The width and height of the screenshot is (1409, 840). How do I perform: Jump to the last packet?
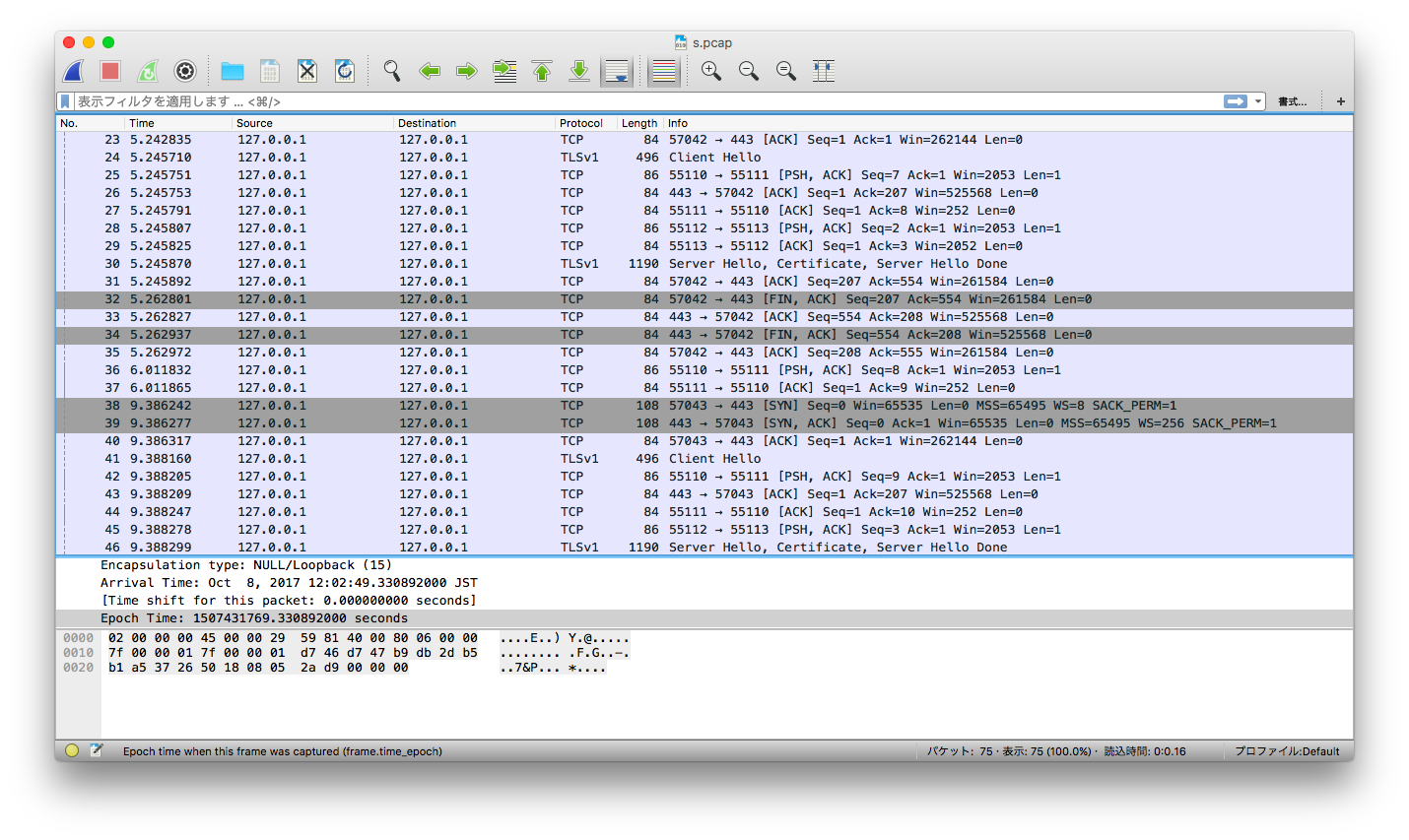tap(579, 71)
